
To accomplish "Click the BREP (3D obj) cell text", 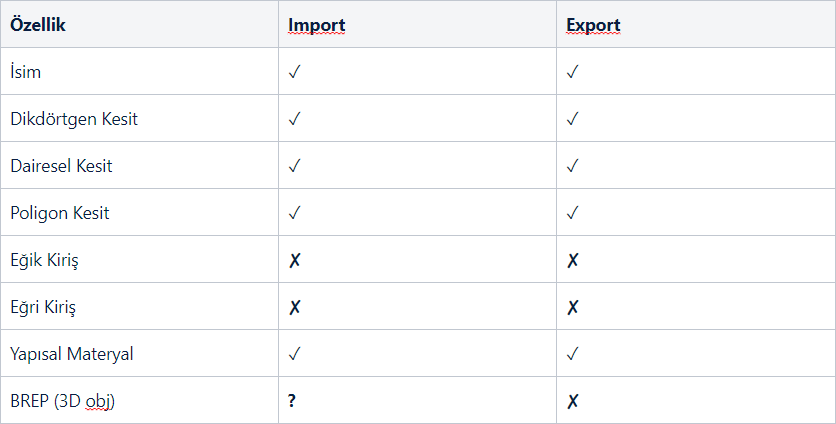I will coord(63,401).
